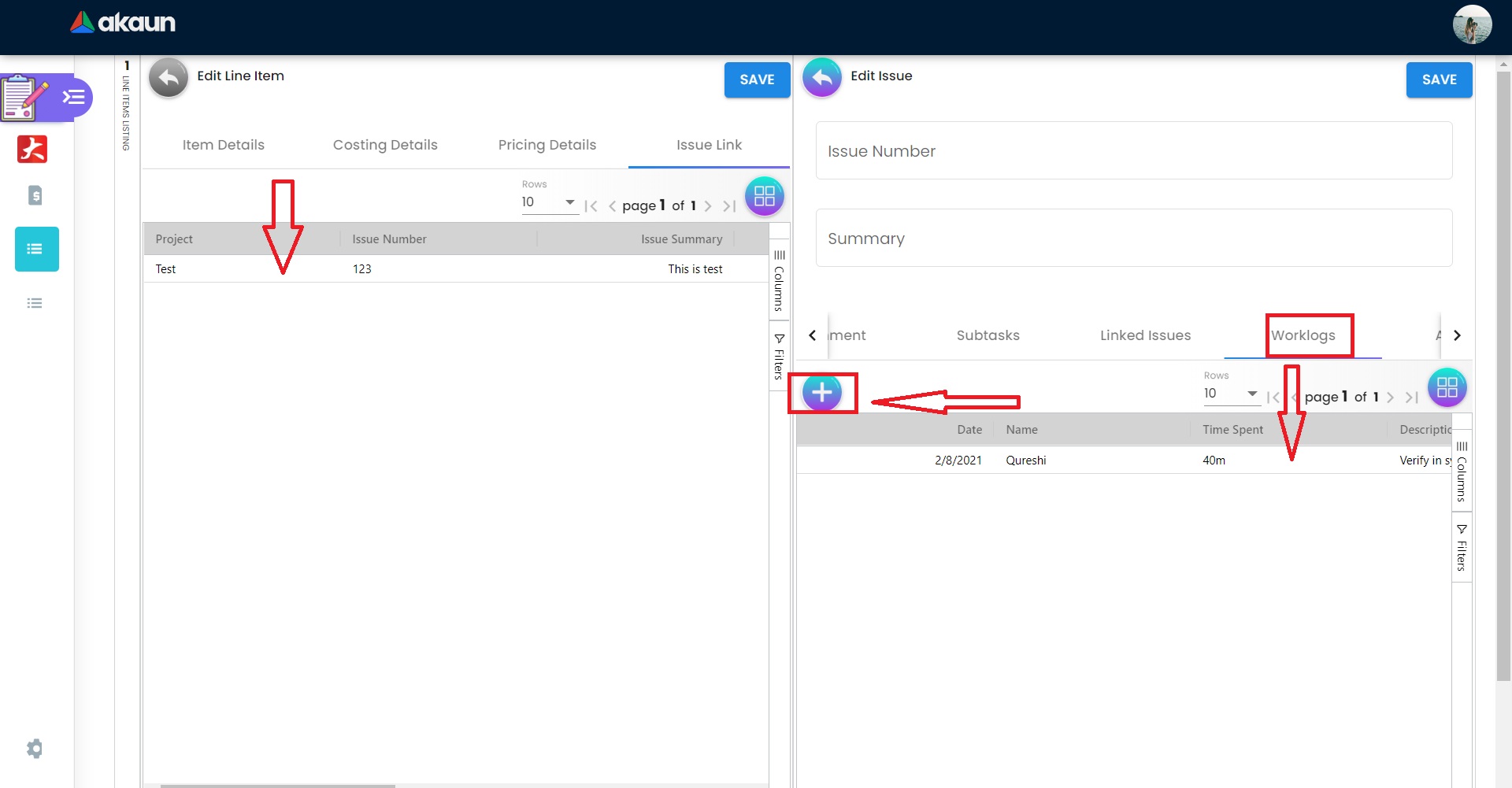Switch to the Costing Details tab

pyautogui.click(x=385, y=145)
